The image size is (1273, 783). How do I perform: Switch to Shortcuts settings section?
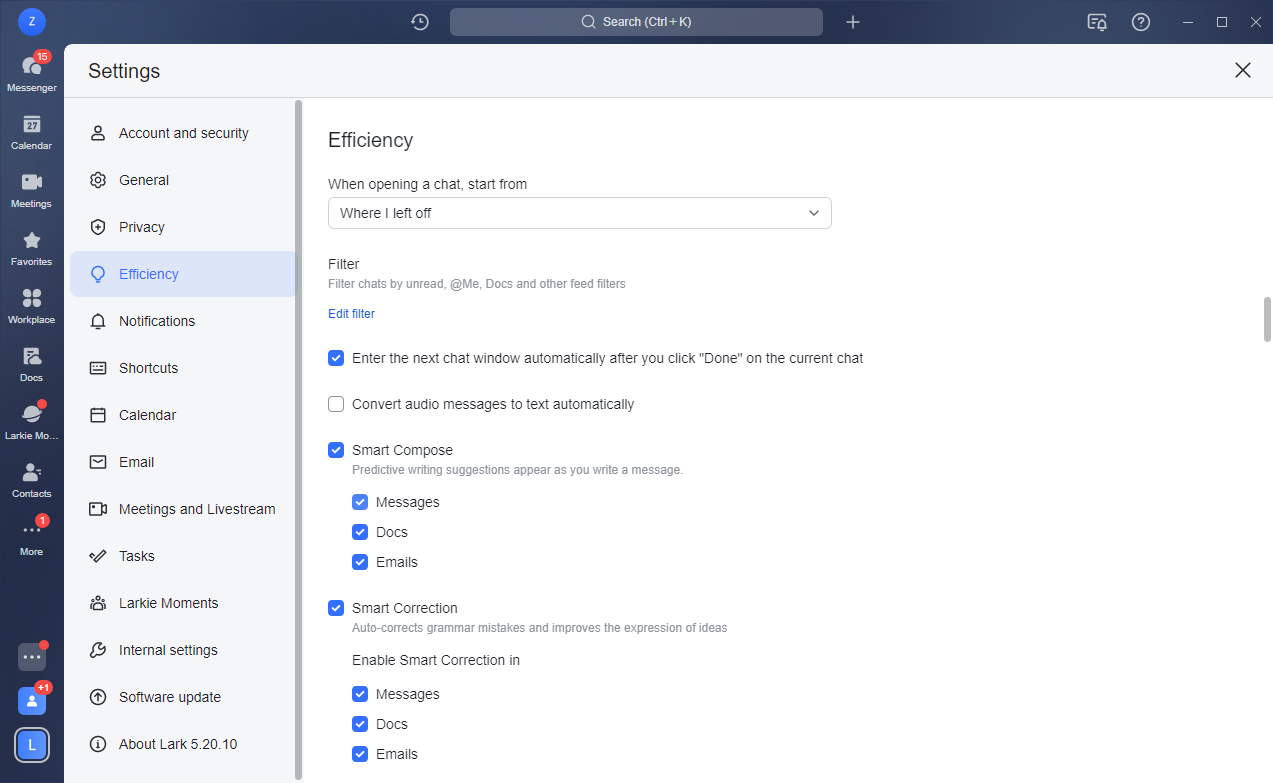pyautogui.click(x=148, y=368)
